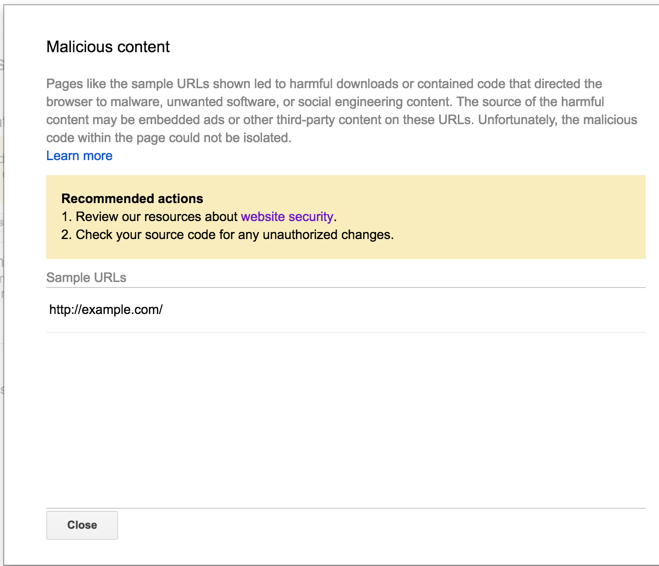This screenshot has width=659, height=566.
Task: Click the first line of the description paragraph
Action: click(x=324, y=84)
